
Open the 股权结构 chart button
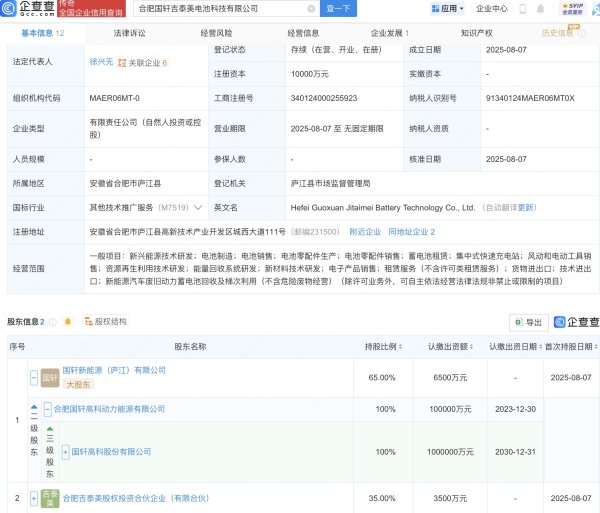pos(105,321)
